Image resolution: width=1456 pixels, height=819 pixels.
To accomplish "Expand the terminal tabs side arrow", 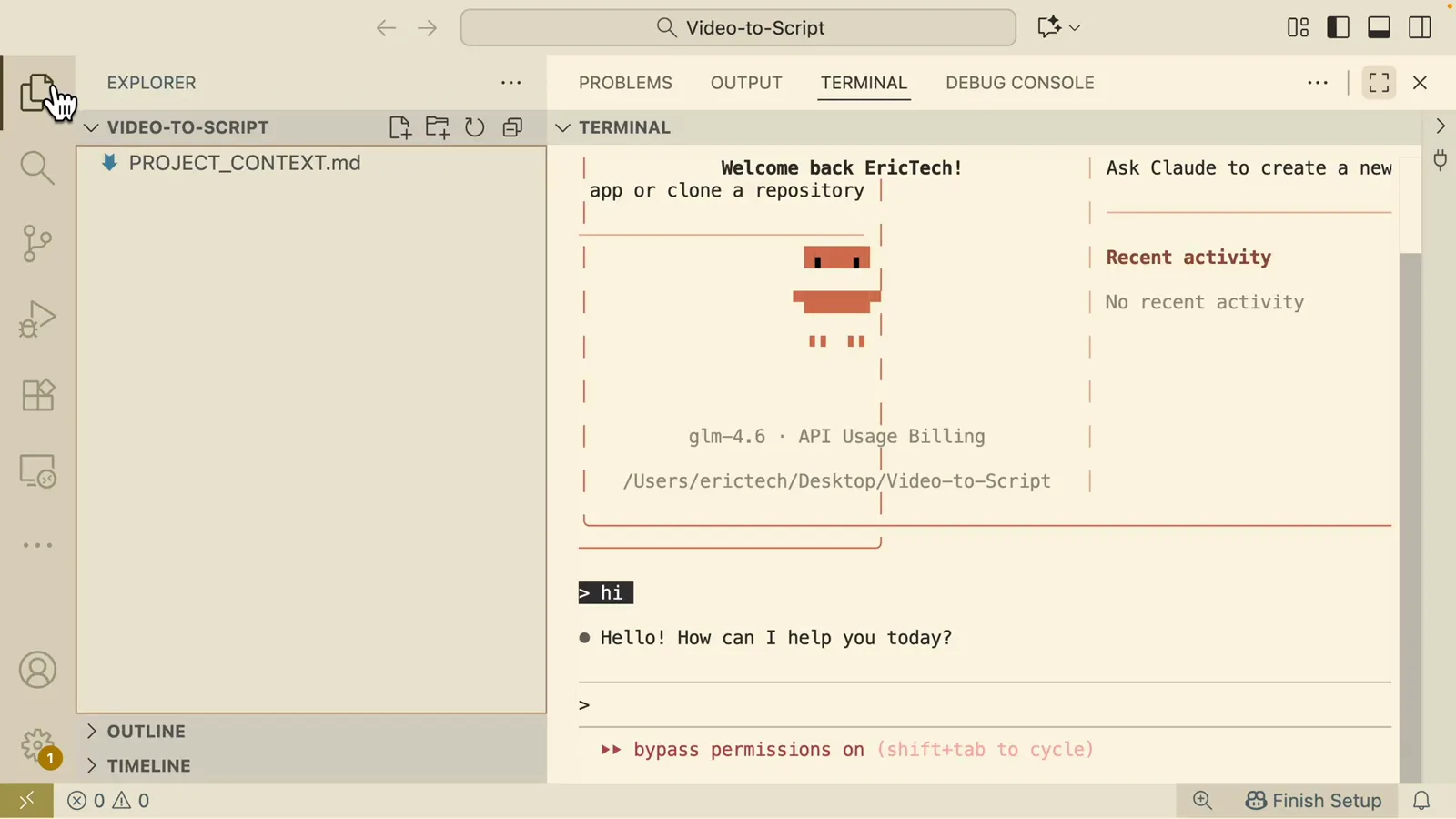I will [x=1441, y=126].
